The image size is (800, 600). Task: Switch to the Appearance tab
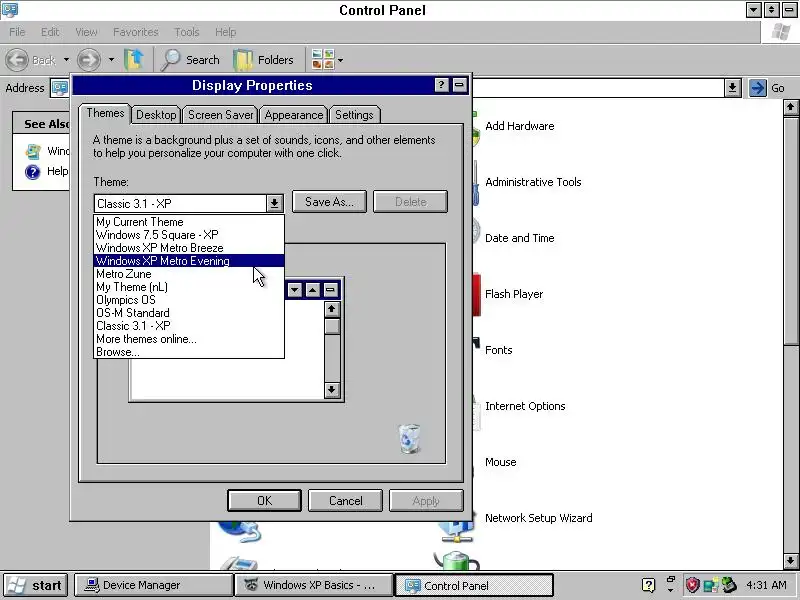coord(294,115)
